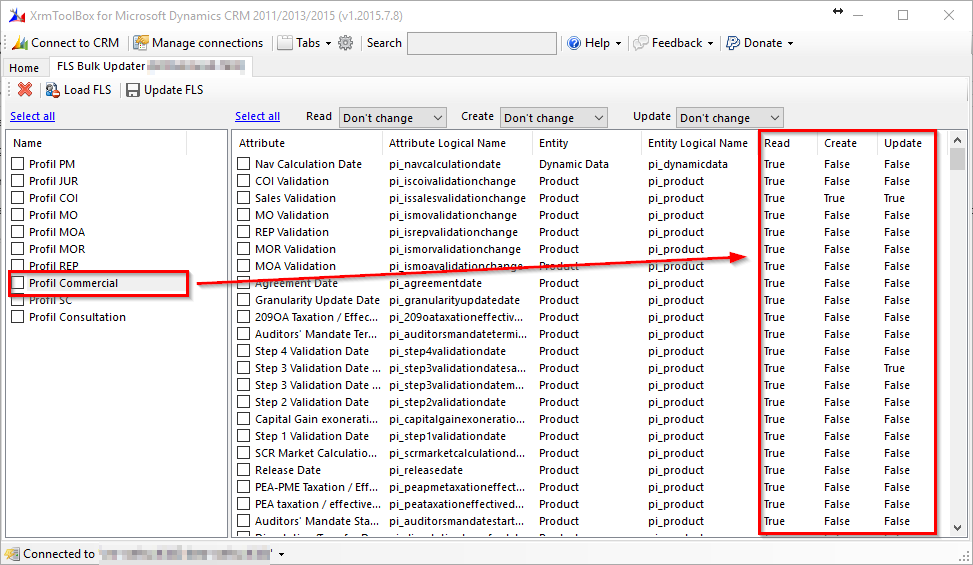Click the Update FLS button label
This screenshot has height=565, width=973.
[x=173, y=90]
